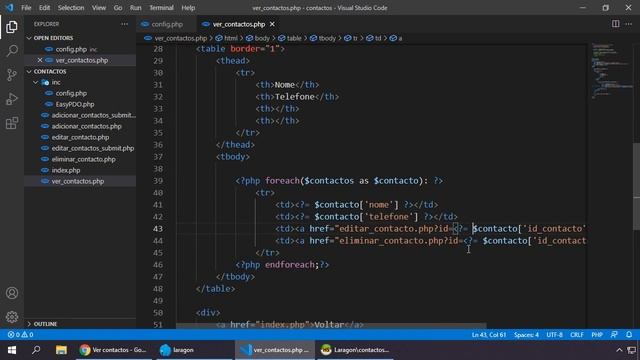Open editor More Actions ellipsis
This screenshot has height=360, width=640.
coord(629,24)
